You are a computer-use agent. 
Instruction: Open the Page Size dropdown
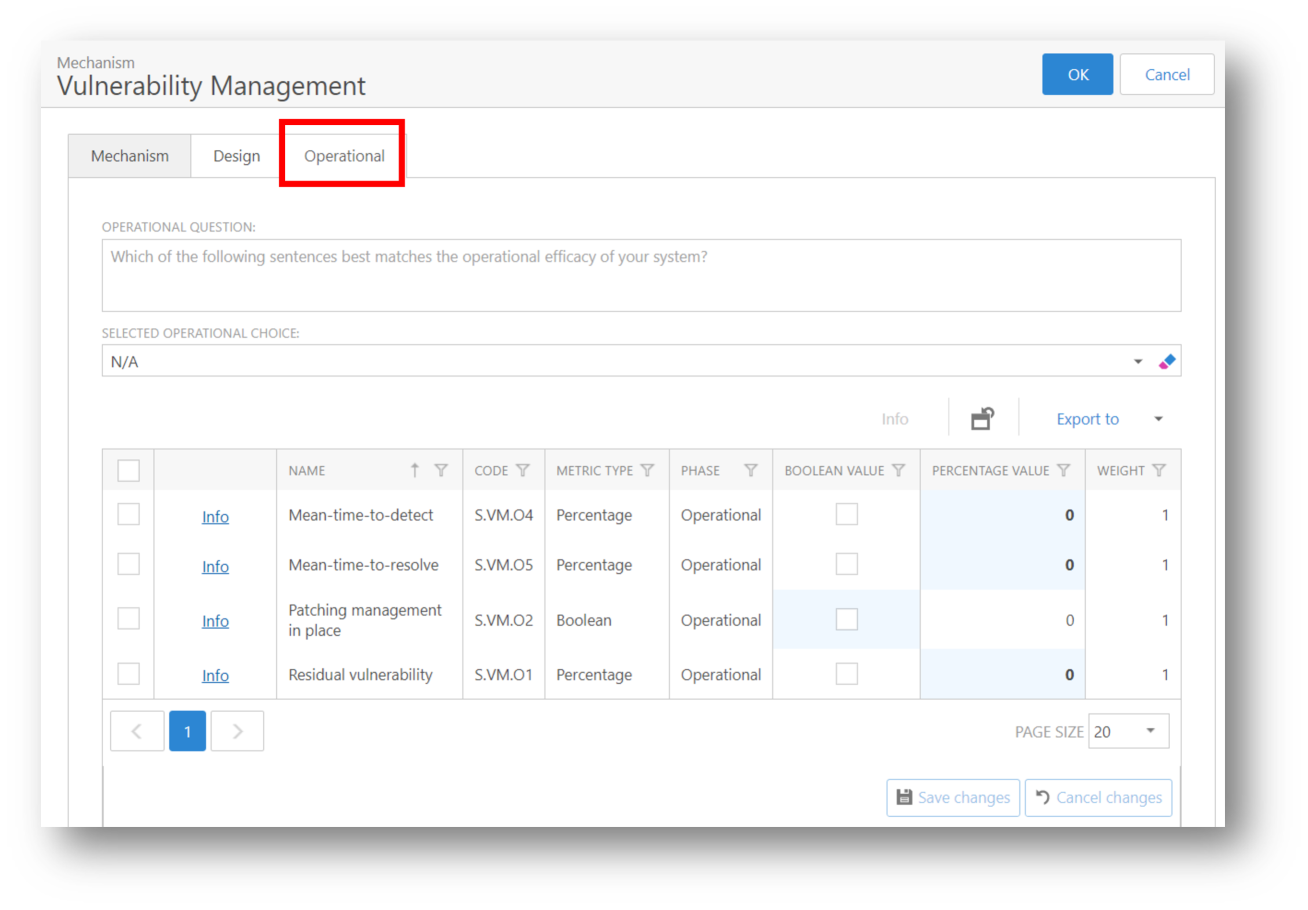click(x=1149, y=731)
